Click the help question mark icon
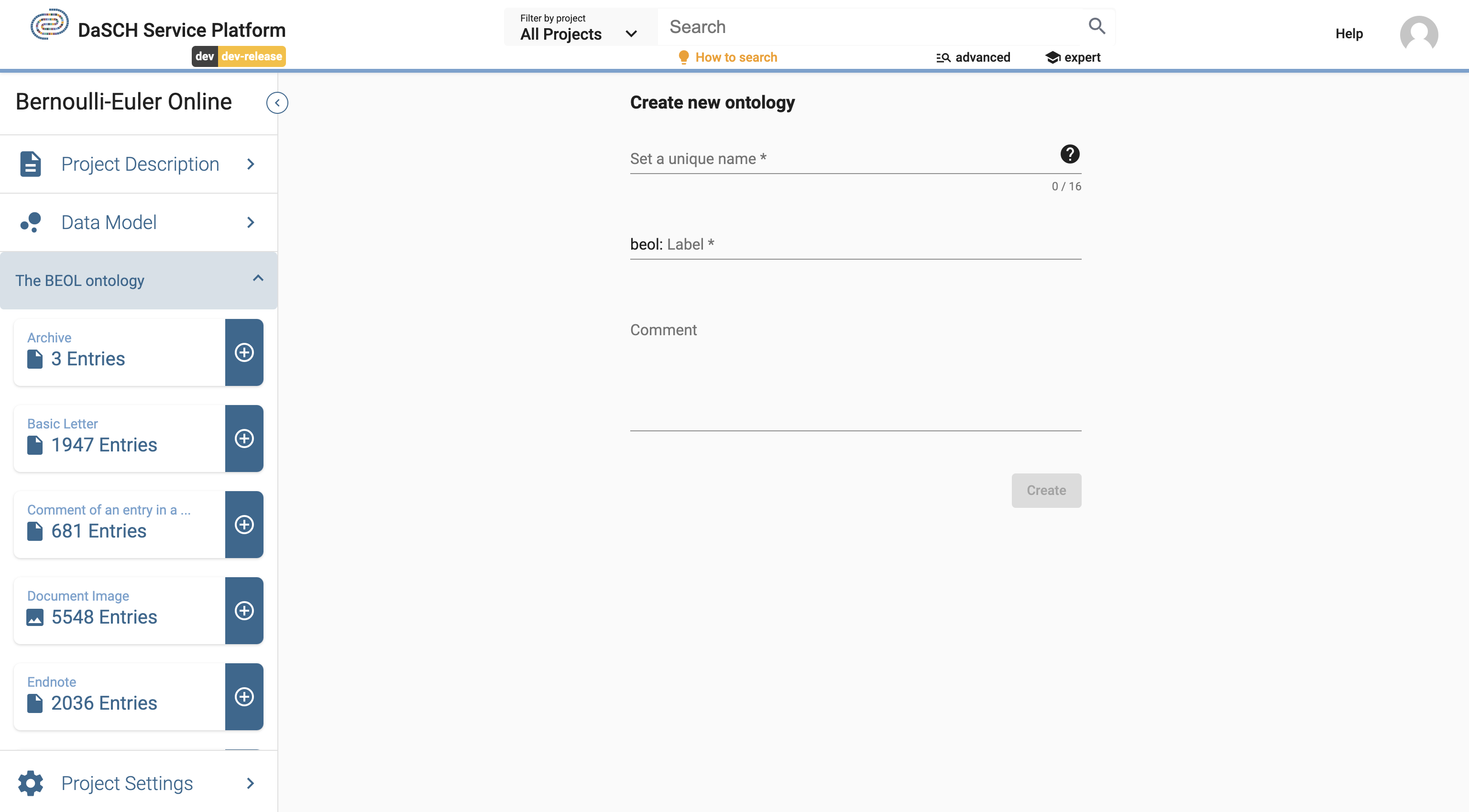The image size is (1469, 812). point(1070,154)
